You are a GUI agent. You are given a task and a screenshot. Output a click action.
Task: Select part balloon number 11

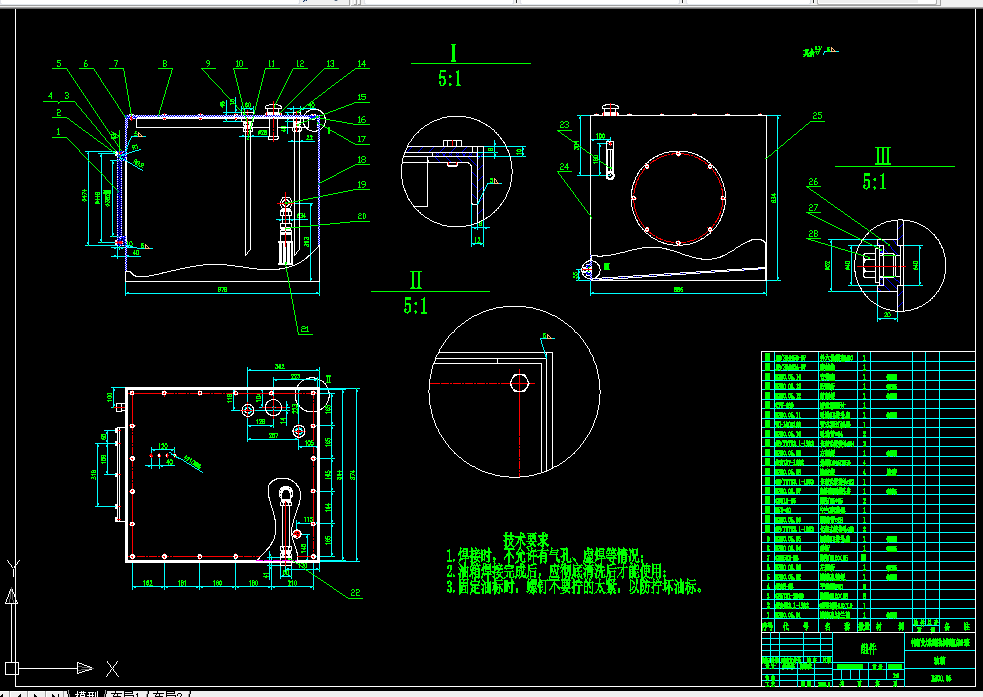271,63
